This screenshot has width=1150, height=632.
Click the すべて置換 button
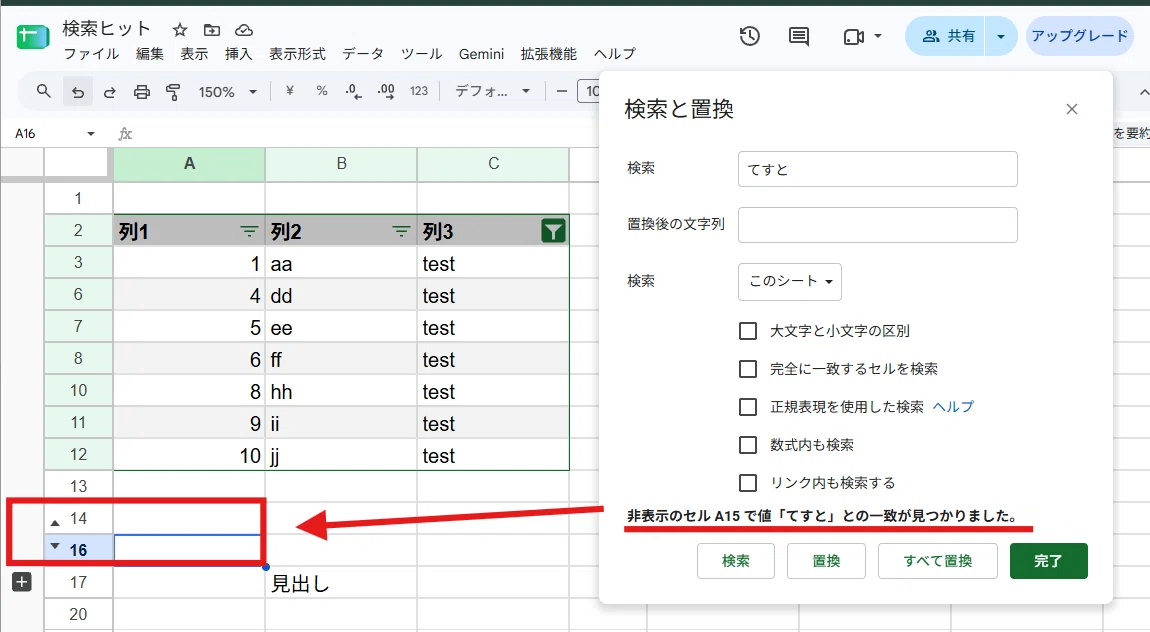tap(937, 561)
